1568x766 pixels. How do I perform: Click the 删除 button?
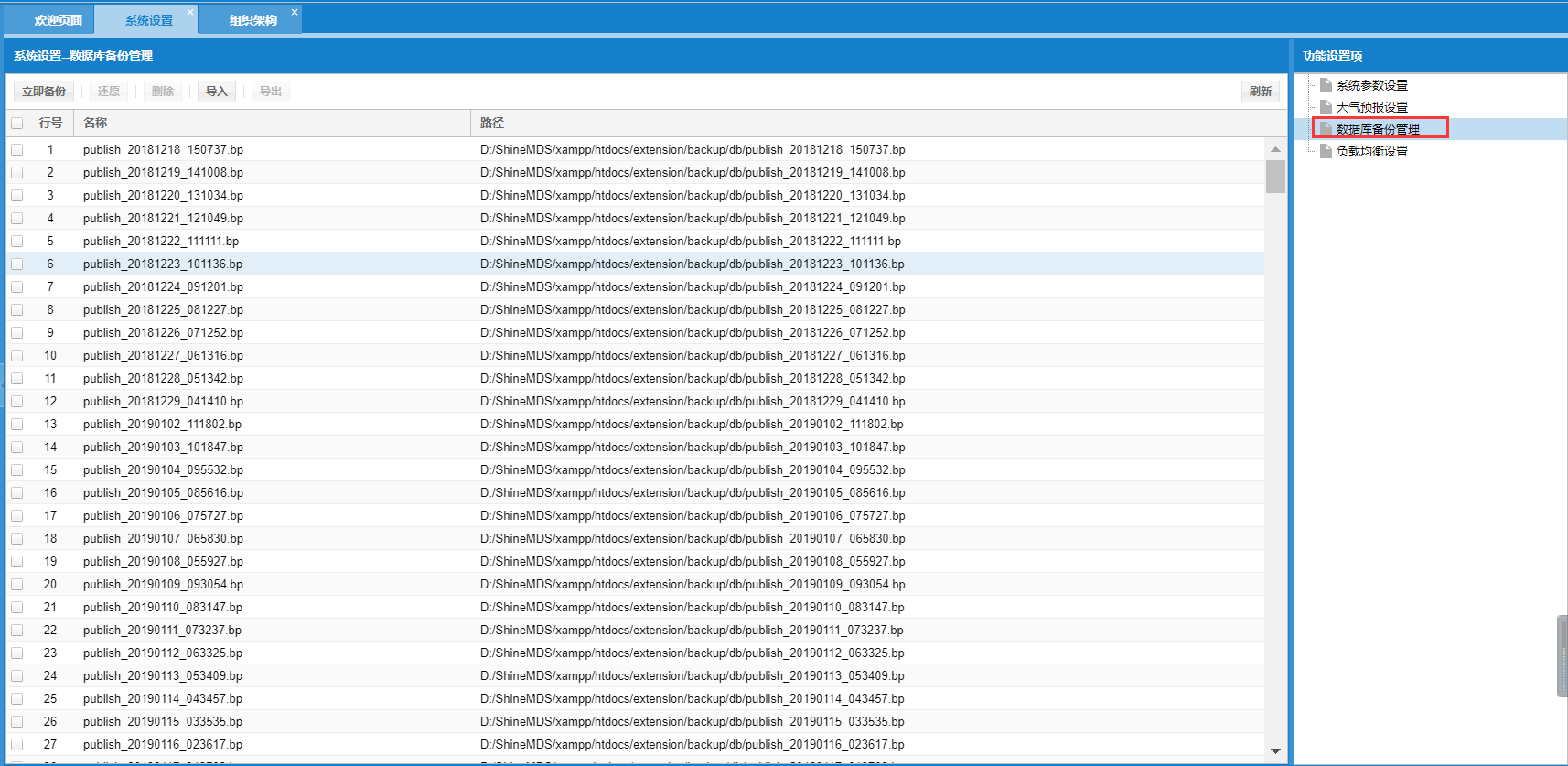click(163, 92)
